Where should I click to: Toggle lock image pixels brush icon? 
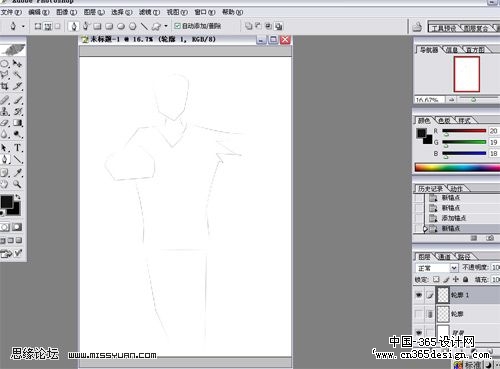[x=446, y=279]
